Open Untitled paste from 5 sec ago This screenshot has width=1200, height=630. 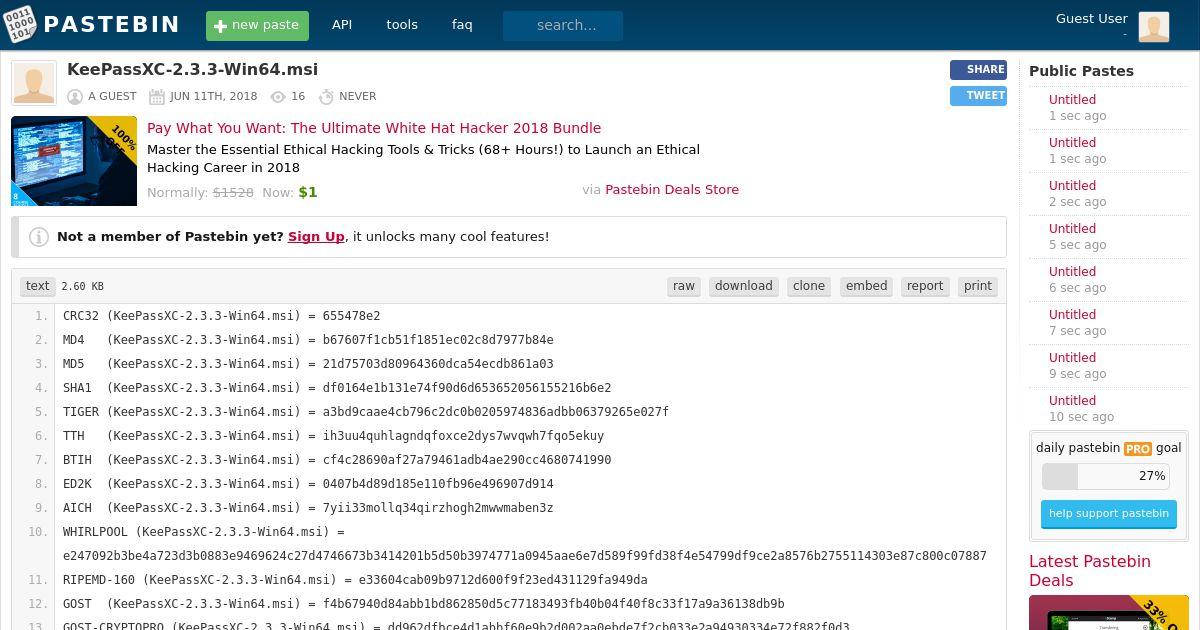pyautogui.click(x=1072, y=229)
